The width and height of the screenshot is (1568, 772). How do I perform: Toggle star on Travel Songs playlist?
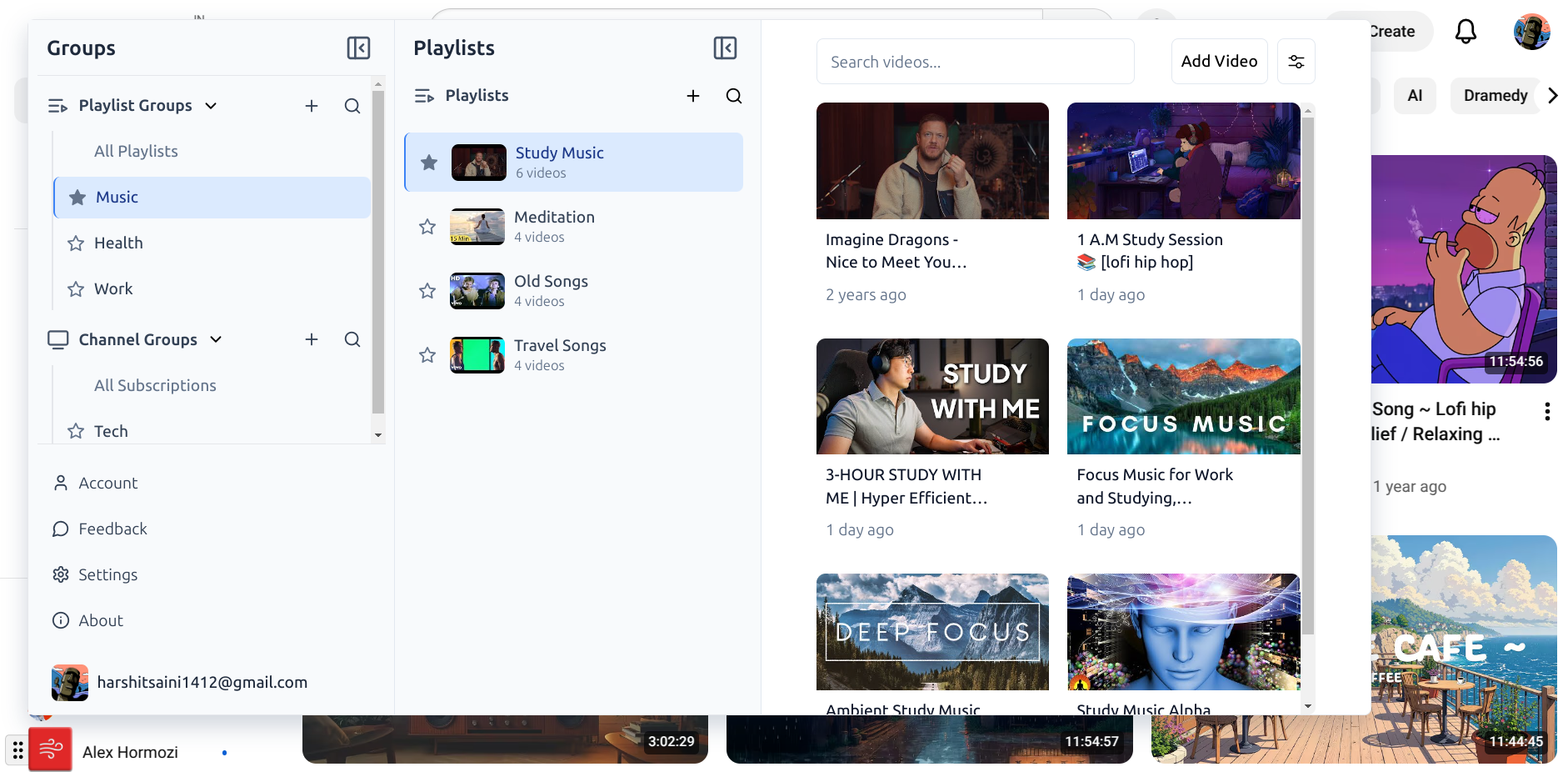(427, 355)
